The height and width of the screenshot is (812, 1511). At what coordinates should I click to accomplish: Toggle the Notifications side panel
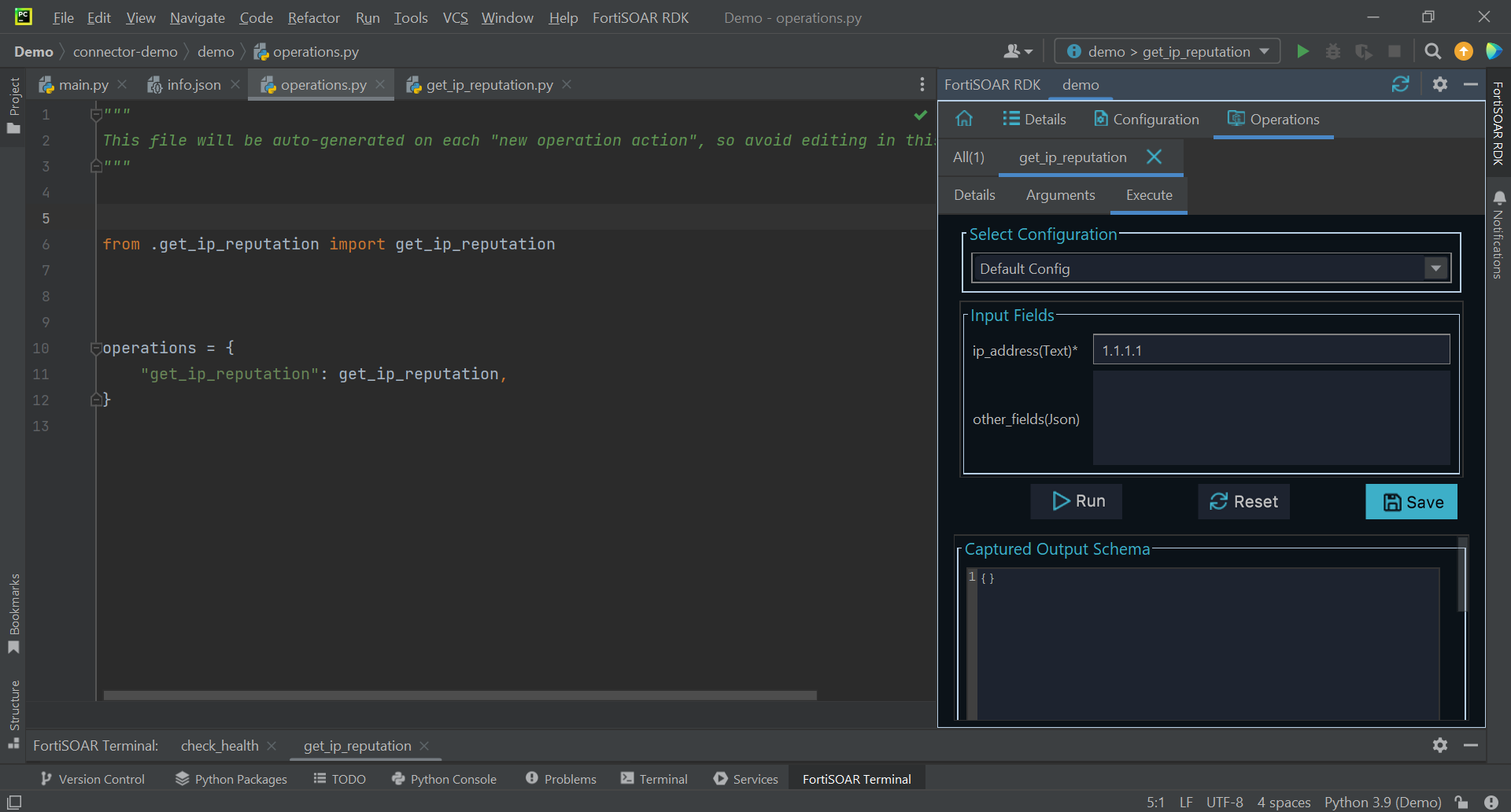(1498, 234)
